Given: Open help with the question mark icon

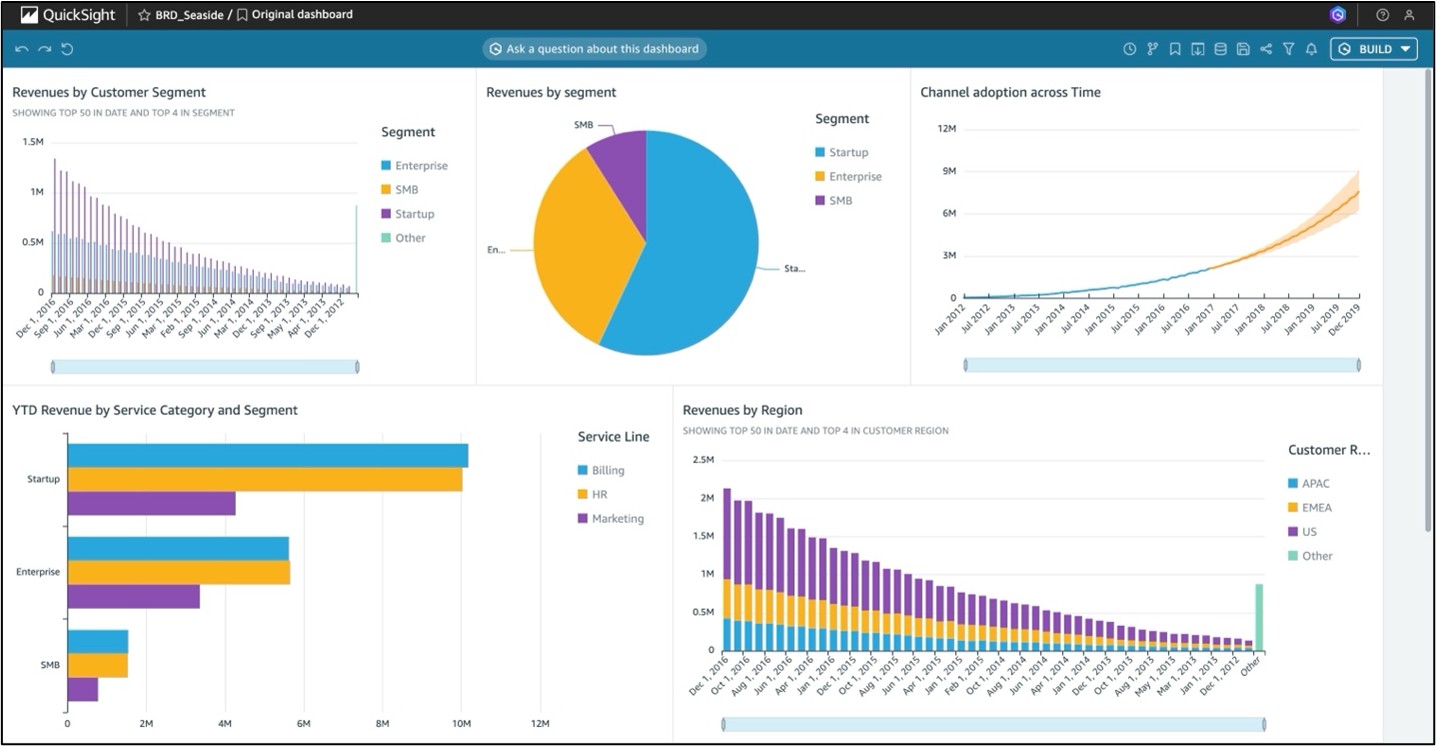Looking at the screenshot, I should [x=1383, y=15].
